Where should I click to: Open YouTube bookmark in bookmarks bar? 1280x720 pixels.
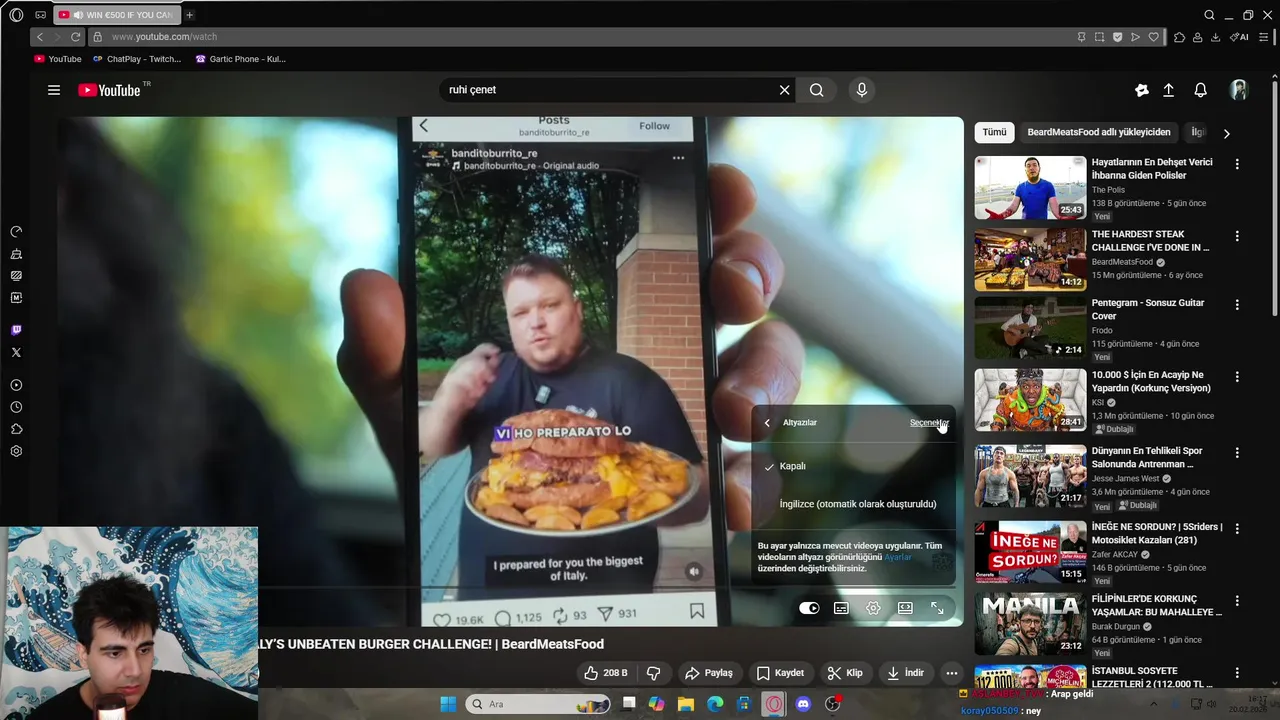[x=58, y=59]
